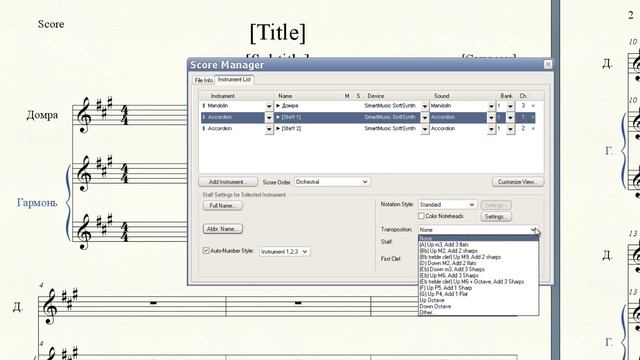Click the Instrument column header

222,96
